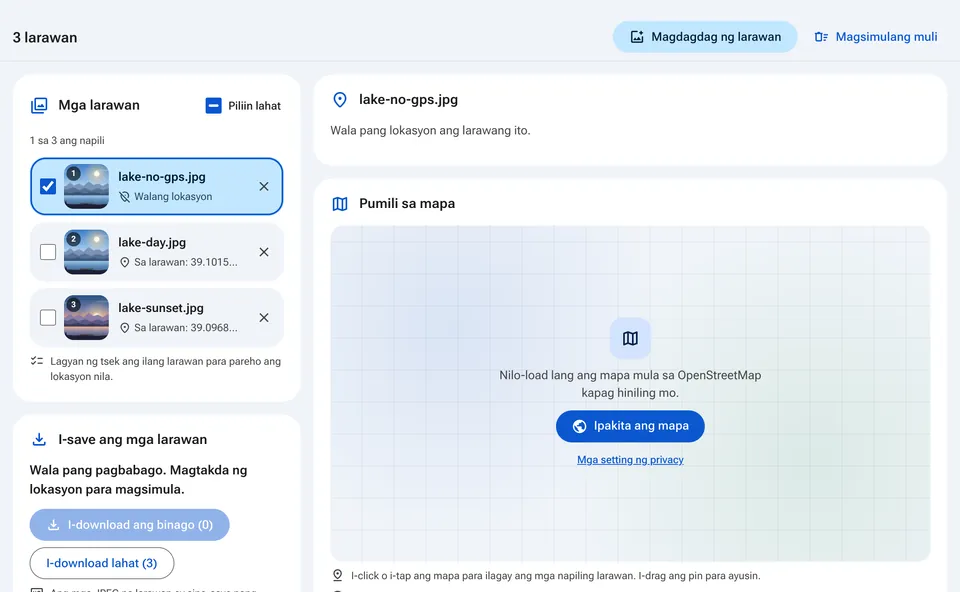The height and width of the screenshot is (592, 960).
Task: Click the 'Sa larawan: 39.1015...' coordinates
Action: coord(186,262)
